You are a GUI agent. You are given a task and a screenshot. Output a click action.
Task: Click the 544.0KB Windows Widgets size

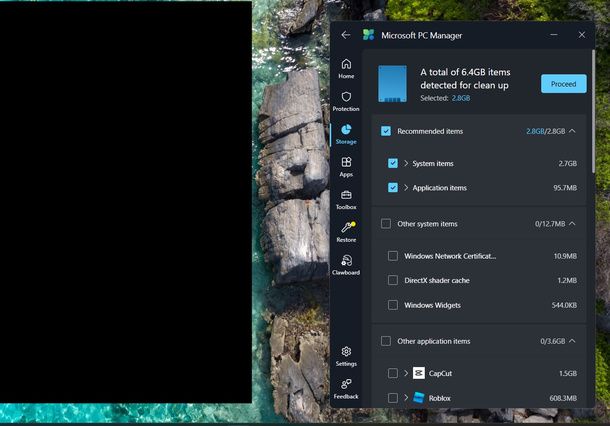point(564,305)
